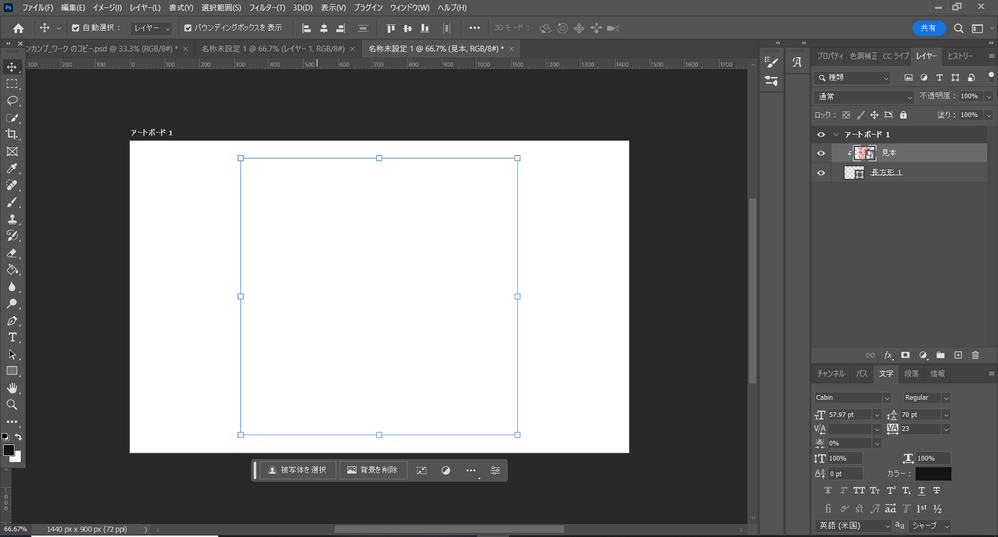The image size is (998, 537).
Task: Add a layer style with fx icon
Action: pyautogui.click(x=888, y=355)
